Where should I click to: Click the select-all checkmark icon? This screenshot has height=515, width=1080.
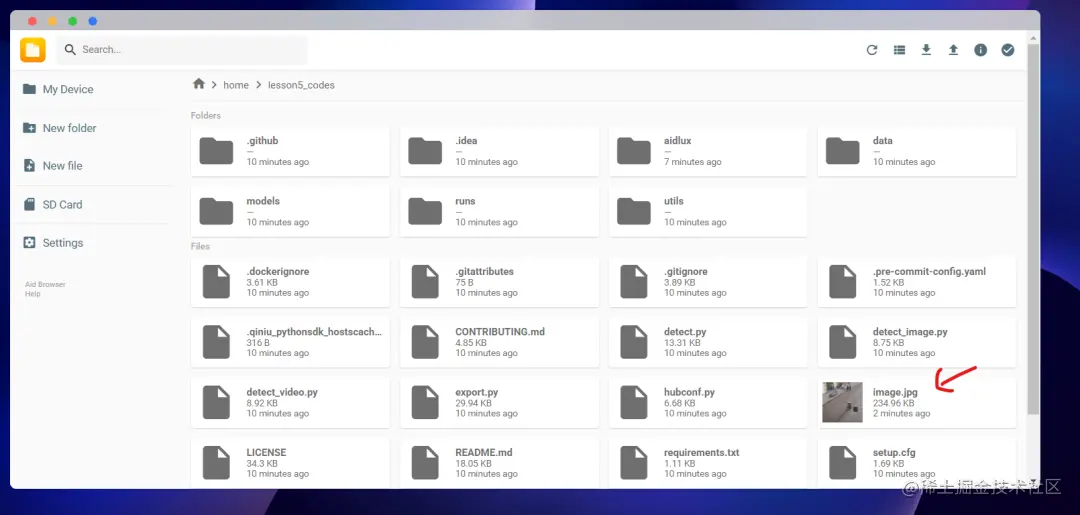[1008, 50]
